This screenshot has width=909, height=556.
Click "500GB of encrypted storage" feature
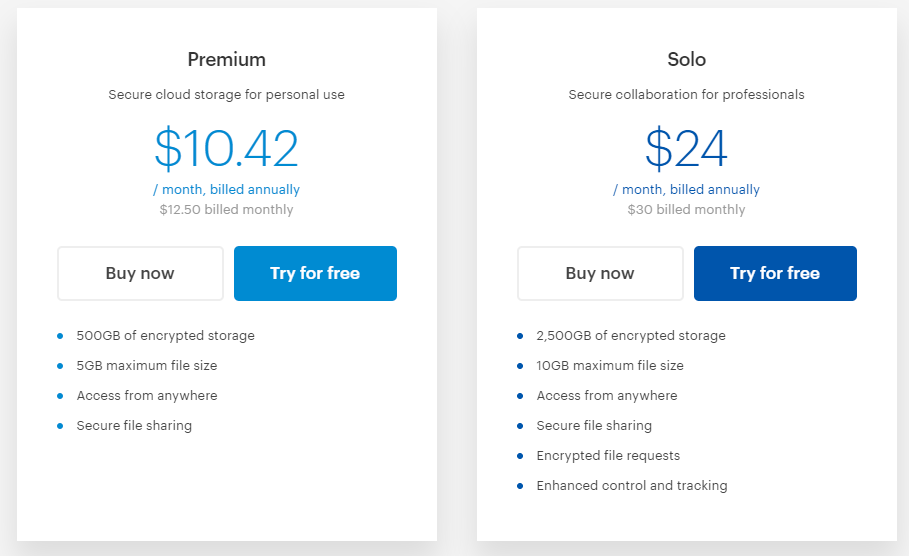click(x=166, y=335)
